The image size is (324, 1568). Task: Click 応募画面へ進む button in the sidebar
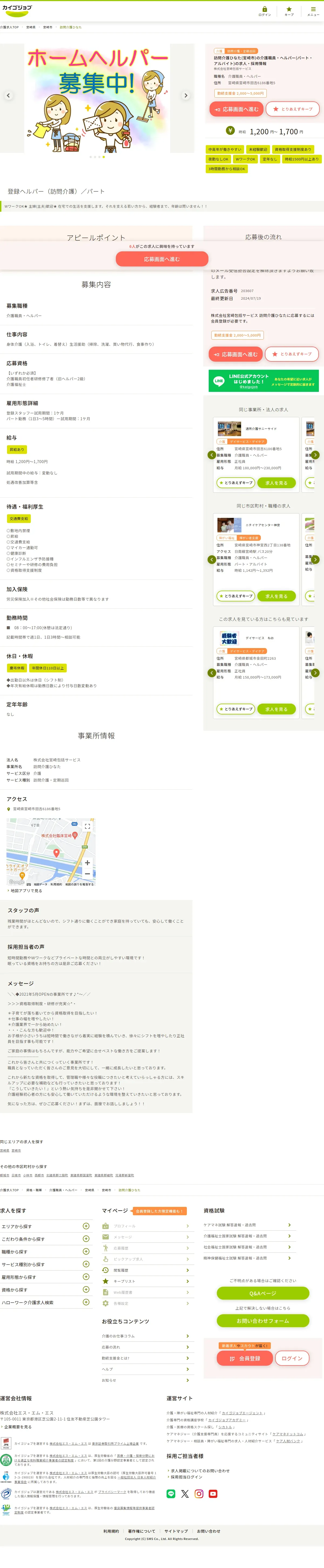(236, 354)
